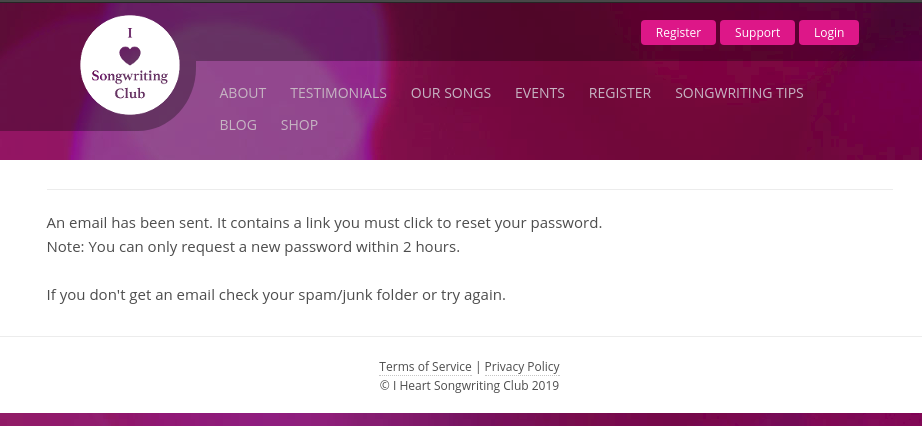This screenshot has width=922, height=426.
Task: Click the Login button
Action: click(x=829, y=33)
